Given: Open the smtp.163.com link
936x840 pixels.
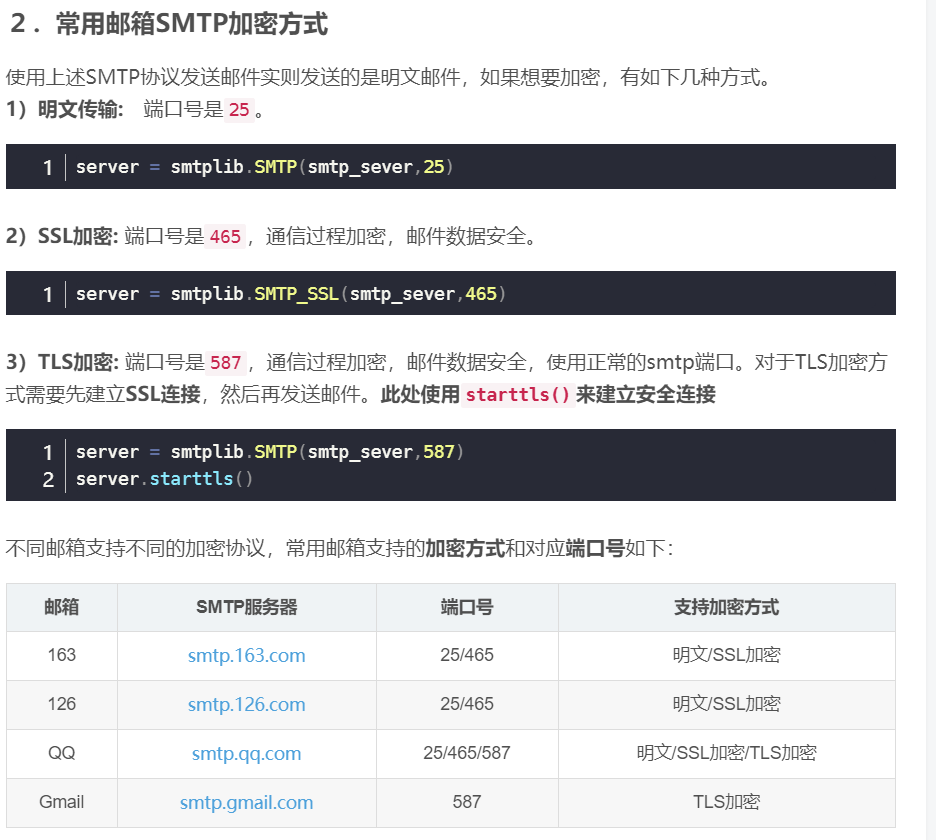Looking at the screenshot, I should point(247,656).
